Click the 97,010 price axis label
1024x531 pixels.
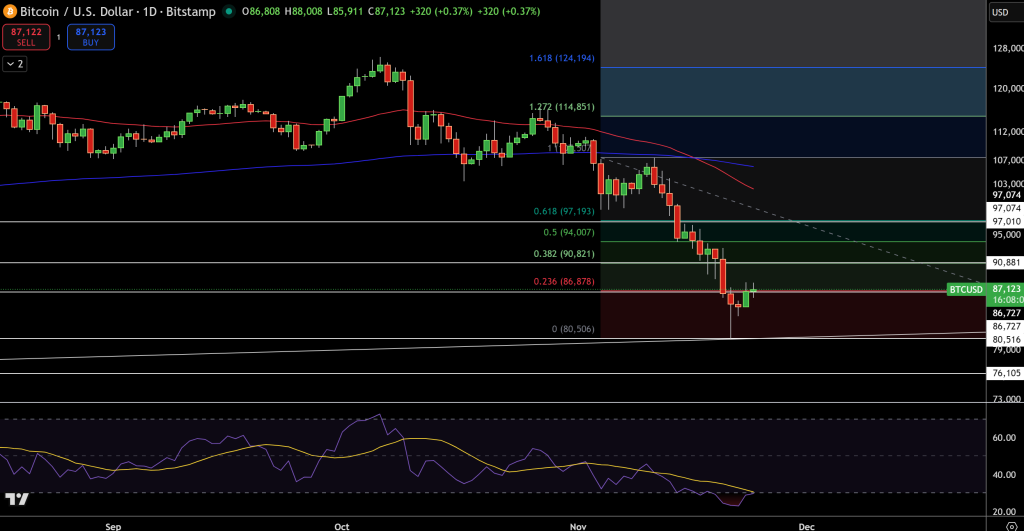pyautogui.click(x=1006, y=221)
